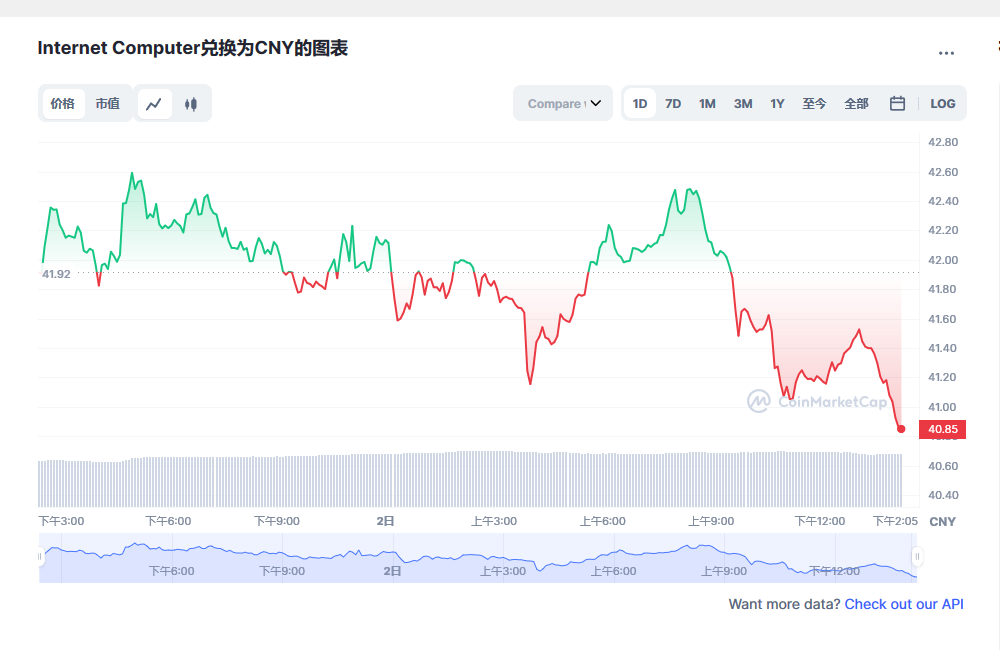The height and width of the screenshot is (650, 1000).
Task: Click the 上午9:00 label on main axis
Action: click(x=711, y=521)
